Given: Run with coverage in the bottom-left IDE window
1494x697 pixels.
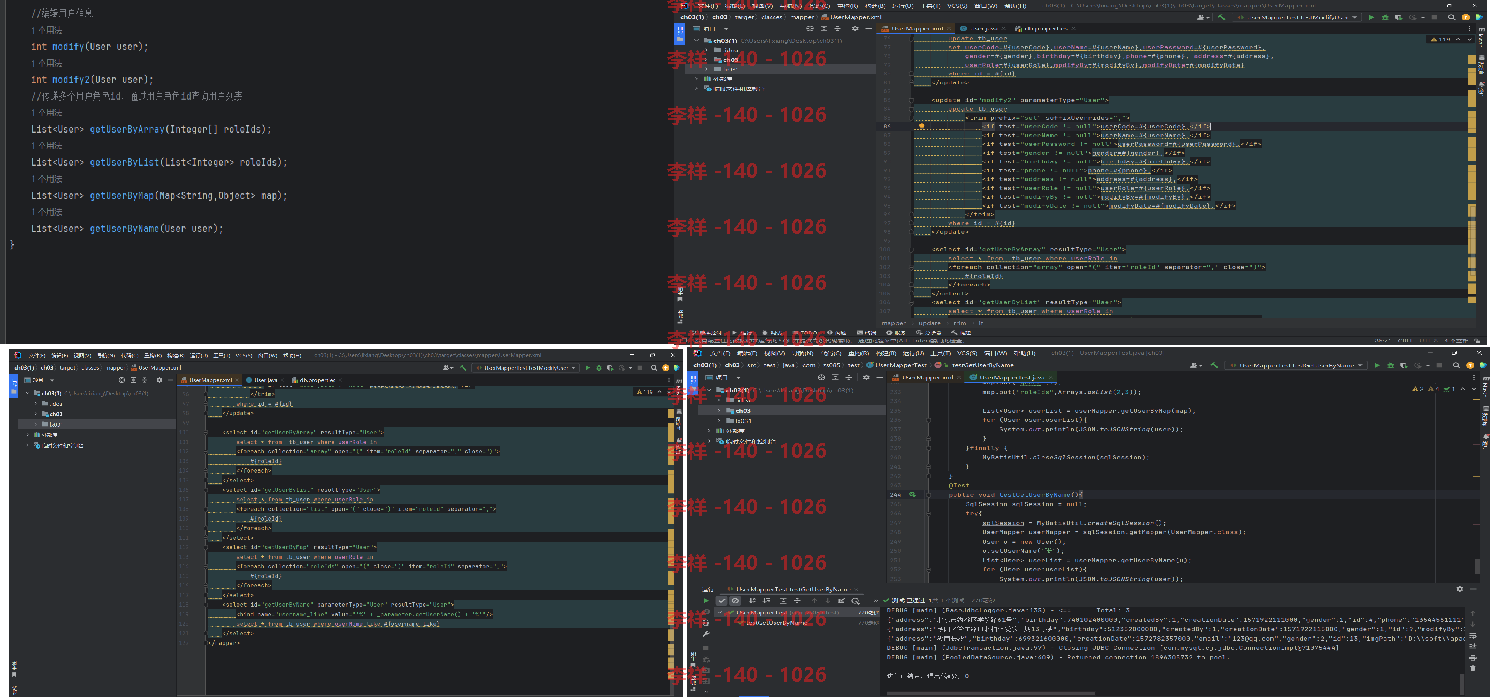Looking at the screenshot, I should (610, 368).
